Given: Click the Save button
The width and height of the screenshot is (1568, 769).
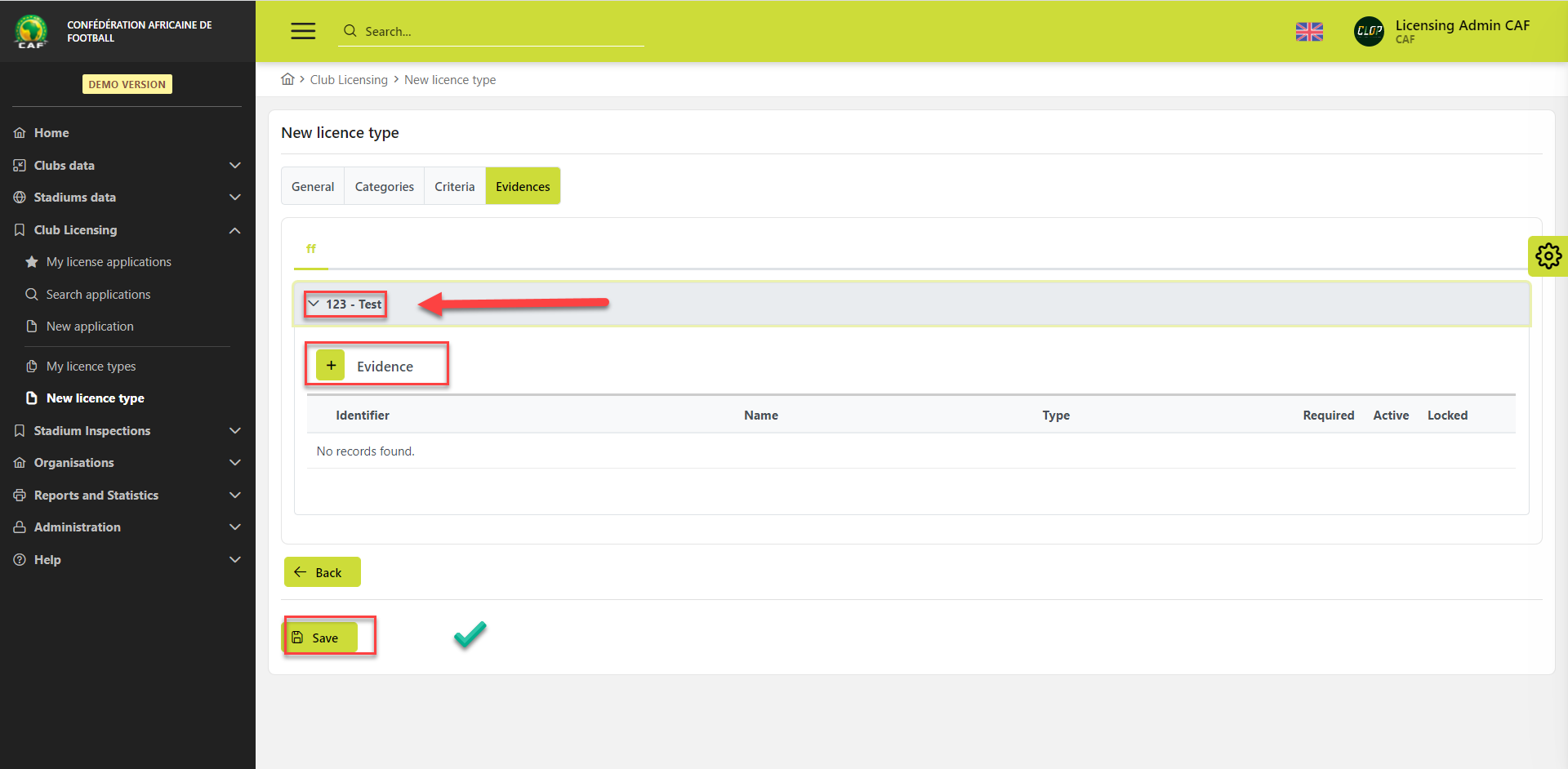Looking at the screenshot, I should [x=321, y=638].
